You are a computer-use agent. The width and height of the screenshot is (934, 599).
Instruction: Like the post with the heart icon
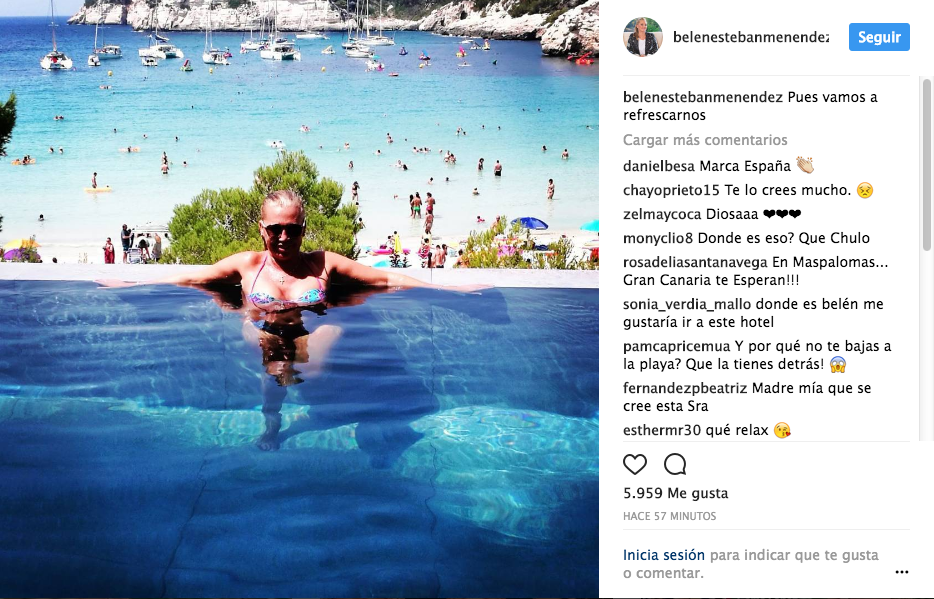click(x=635, y=464)
